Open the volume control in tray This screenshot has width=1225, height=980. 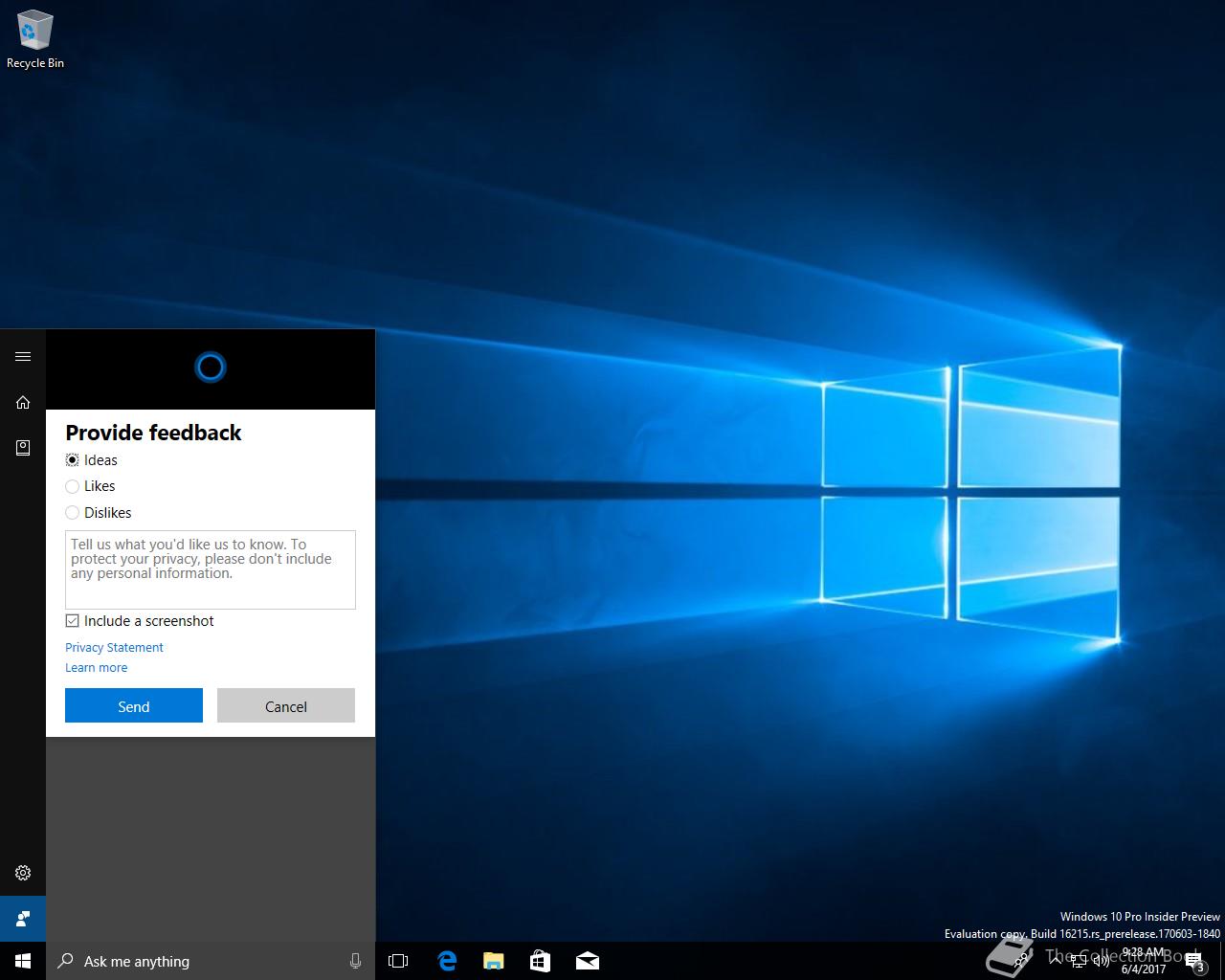click(1101, 961)
